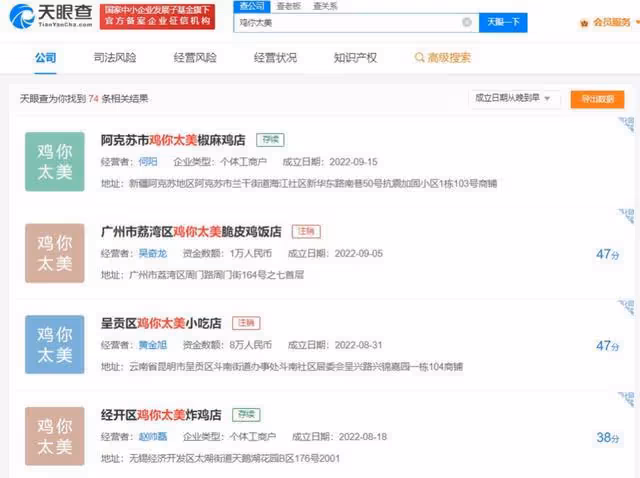The width and height of the screenshot is (640, 478).
Task: Click the address line of the 阿克苏市 store
Action: 299,184
